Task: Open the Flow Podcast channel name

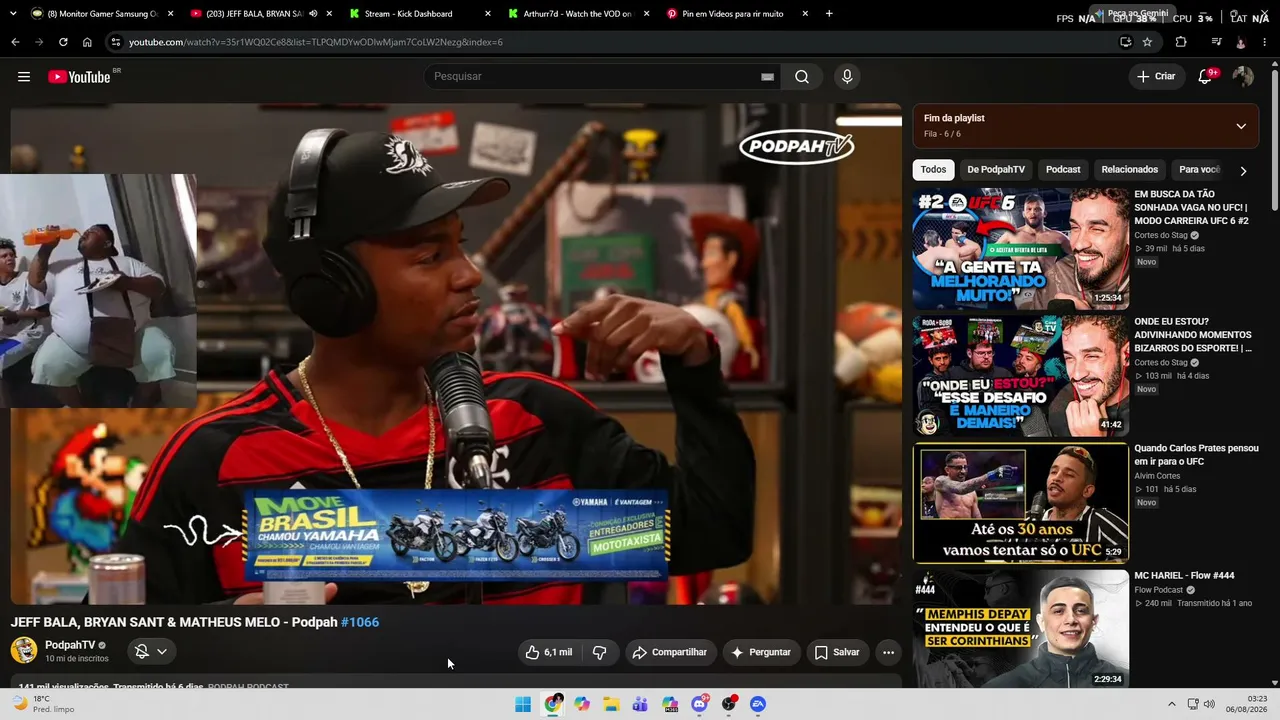Action: tap(1159, 590)
